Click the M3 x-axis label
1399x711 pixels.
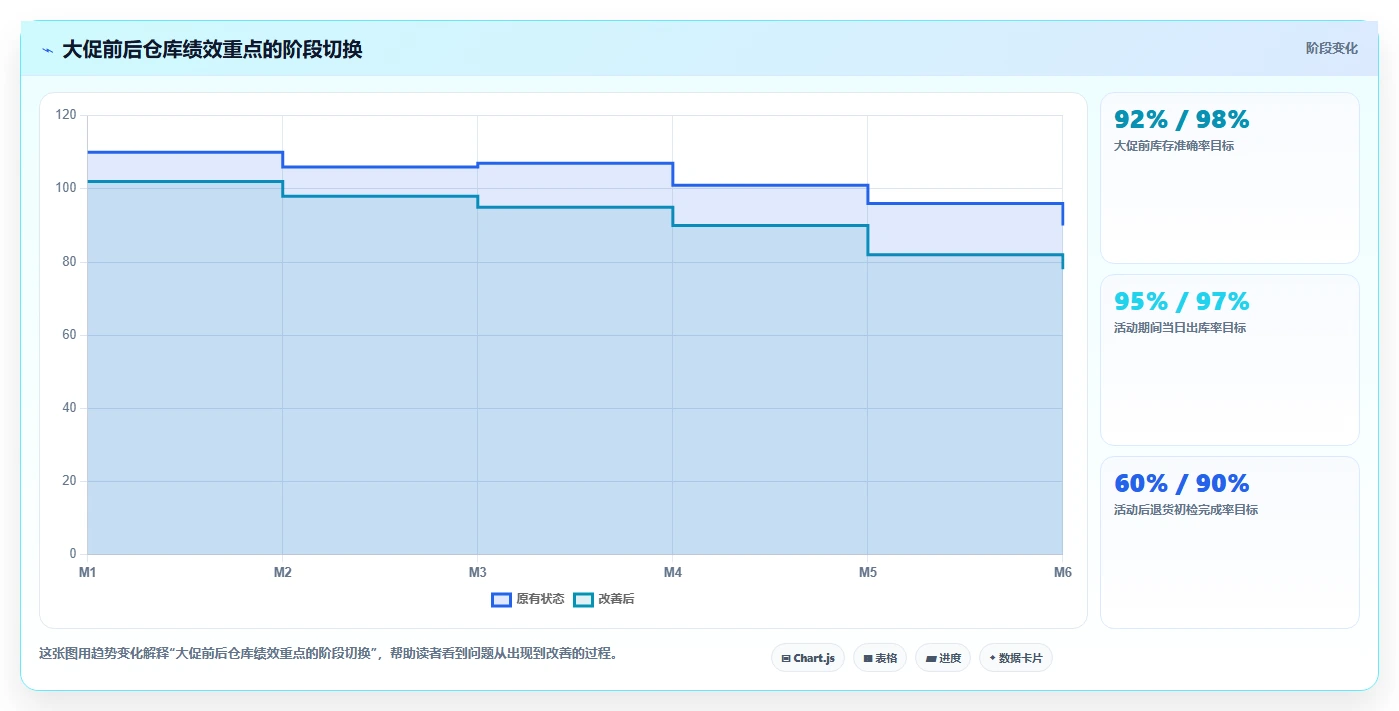pos(477,572)
